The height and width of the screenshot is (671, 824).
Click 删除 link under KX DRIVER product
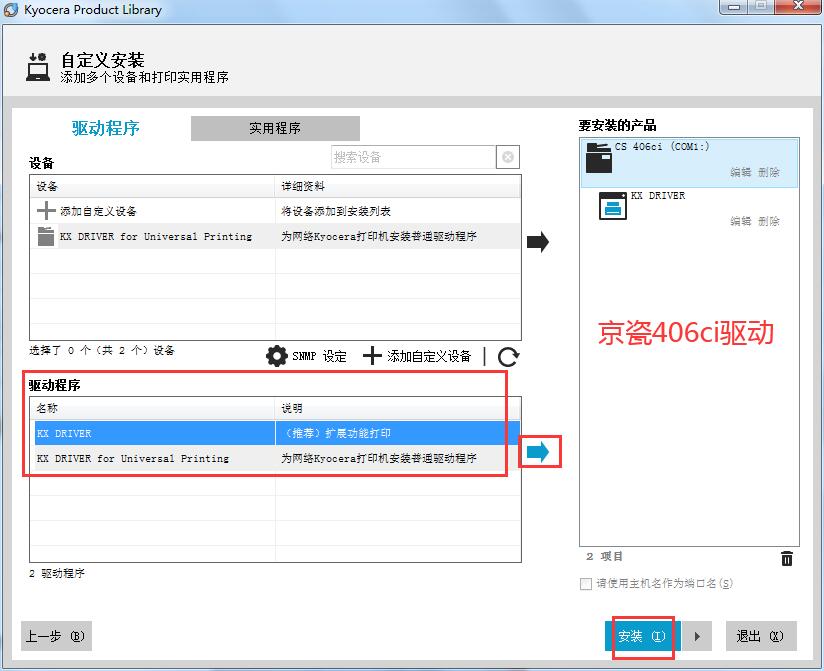[x=769, y=221]
